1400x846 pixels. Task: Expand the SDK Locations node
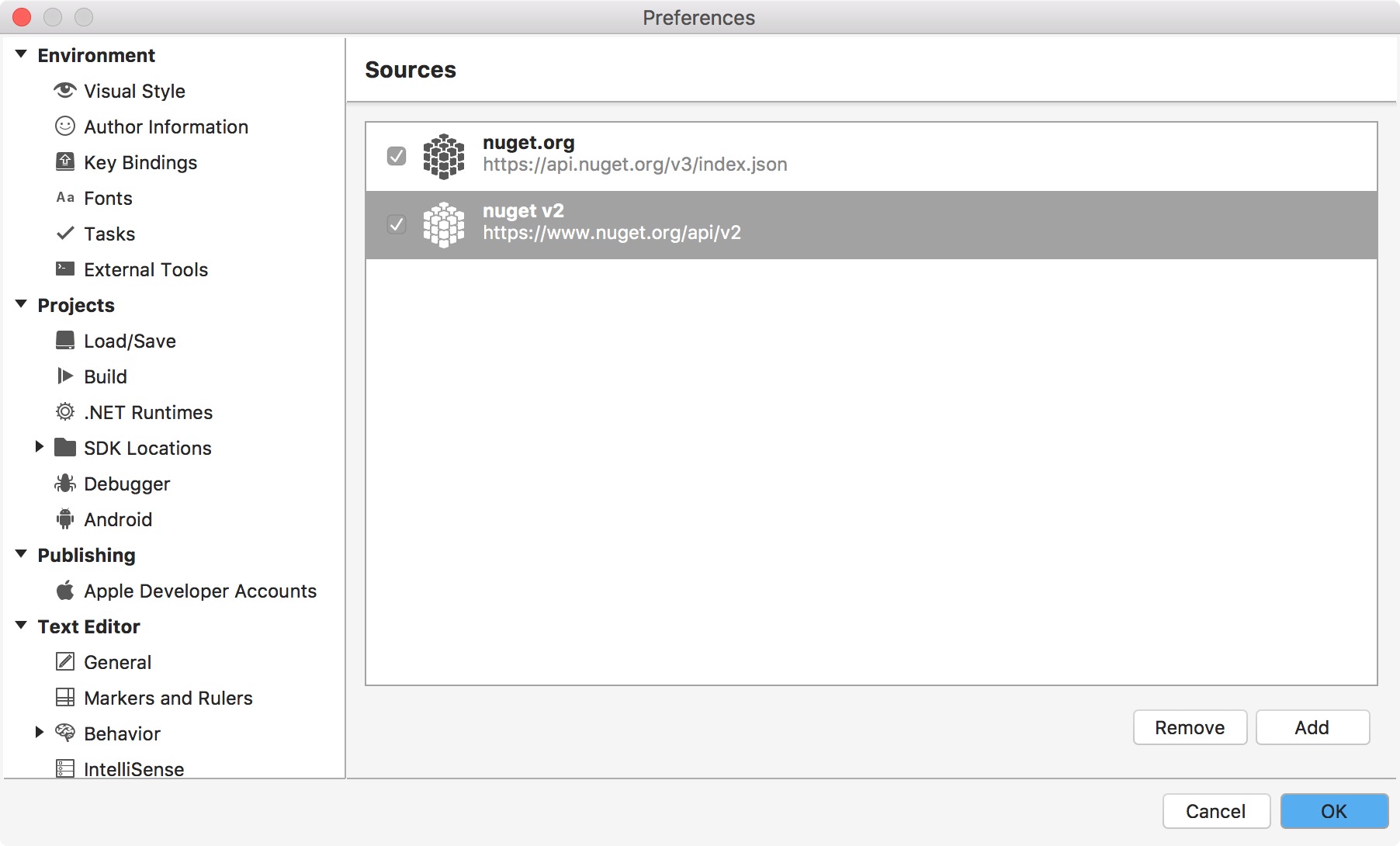point(40,446)
